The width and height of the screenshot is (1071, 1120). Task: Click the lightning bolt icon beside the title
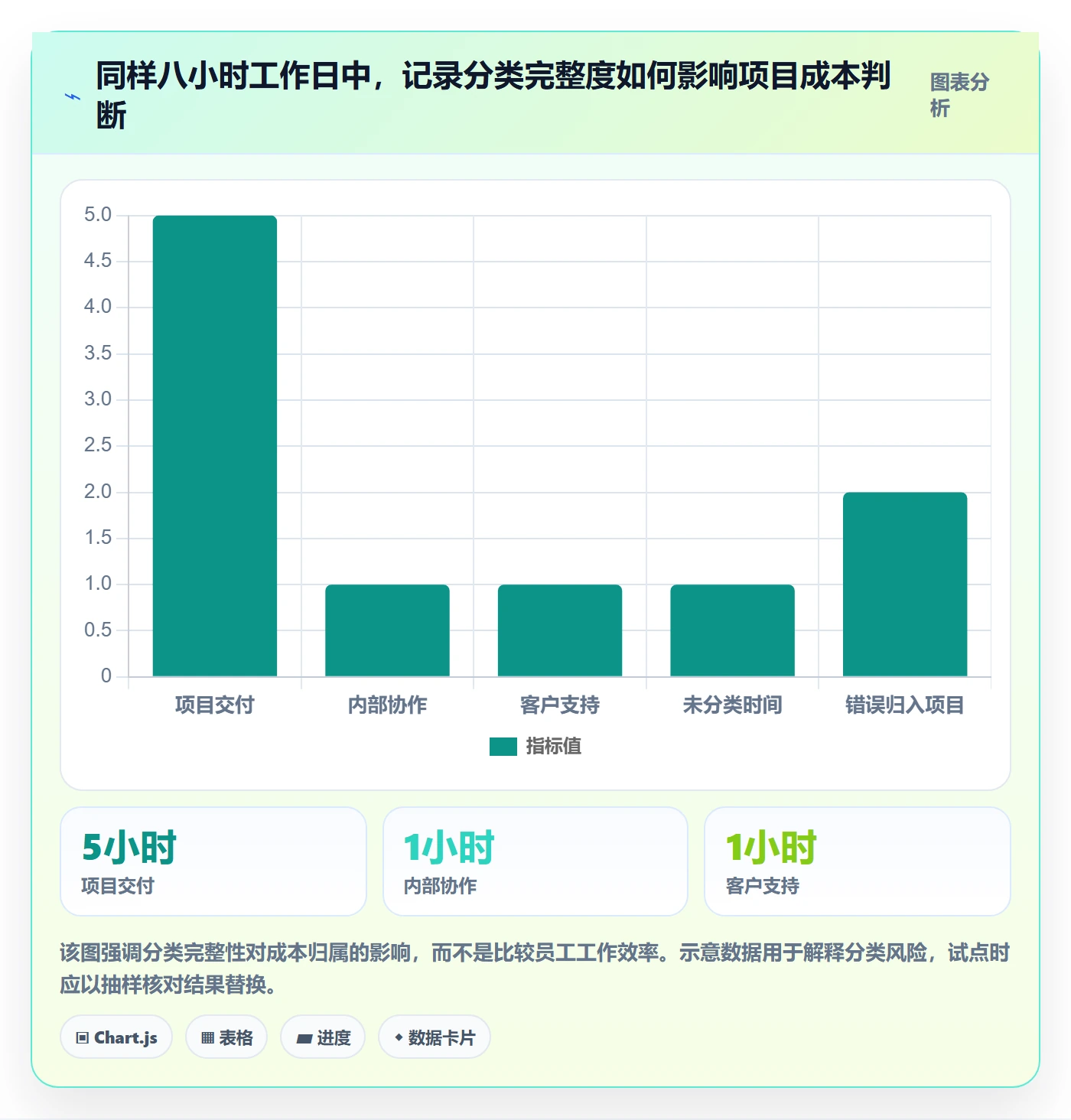click(x=73, y=96)
